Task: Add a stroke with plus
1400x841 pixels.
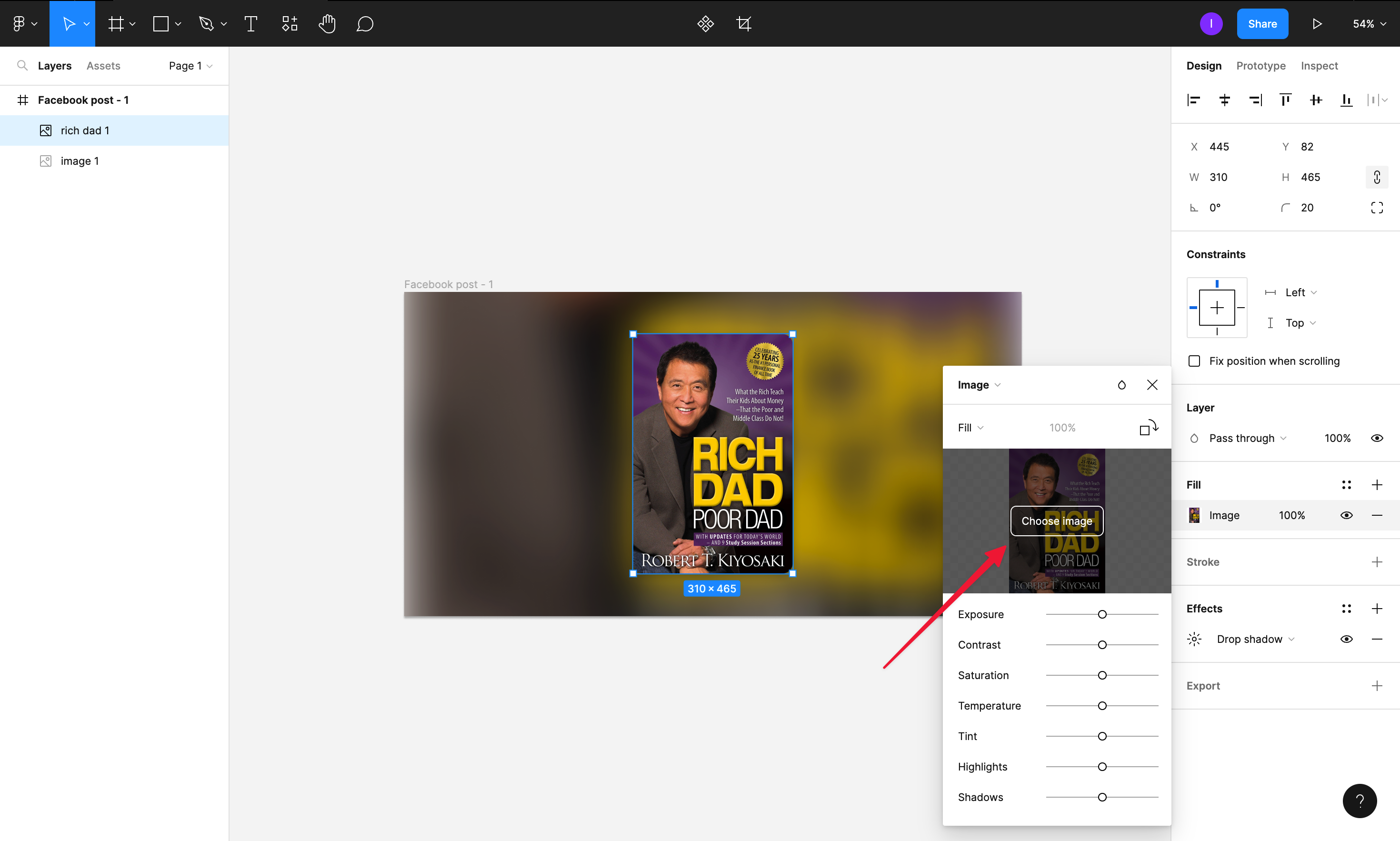Action: click(1377, 561)
